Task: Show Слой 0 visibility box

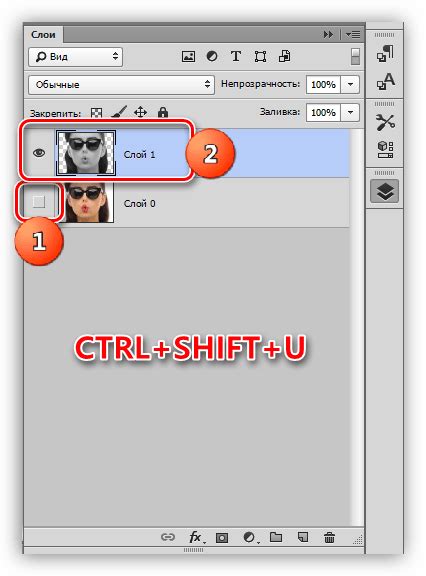Action: click(x=39, y=201)
